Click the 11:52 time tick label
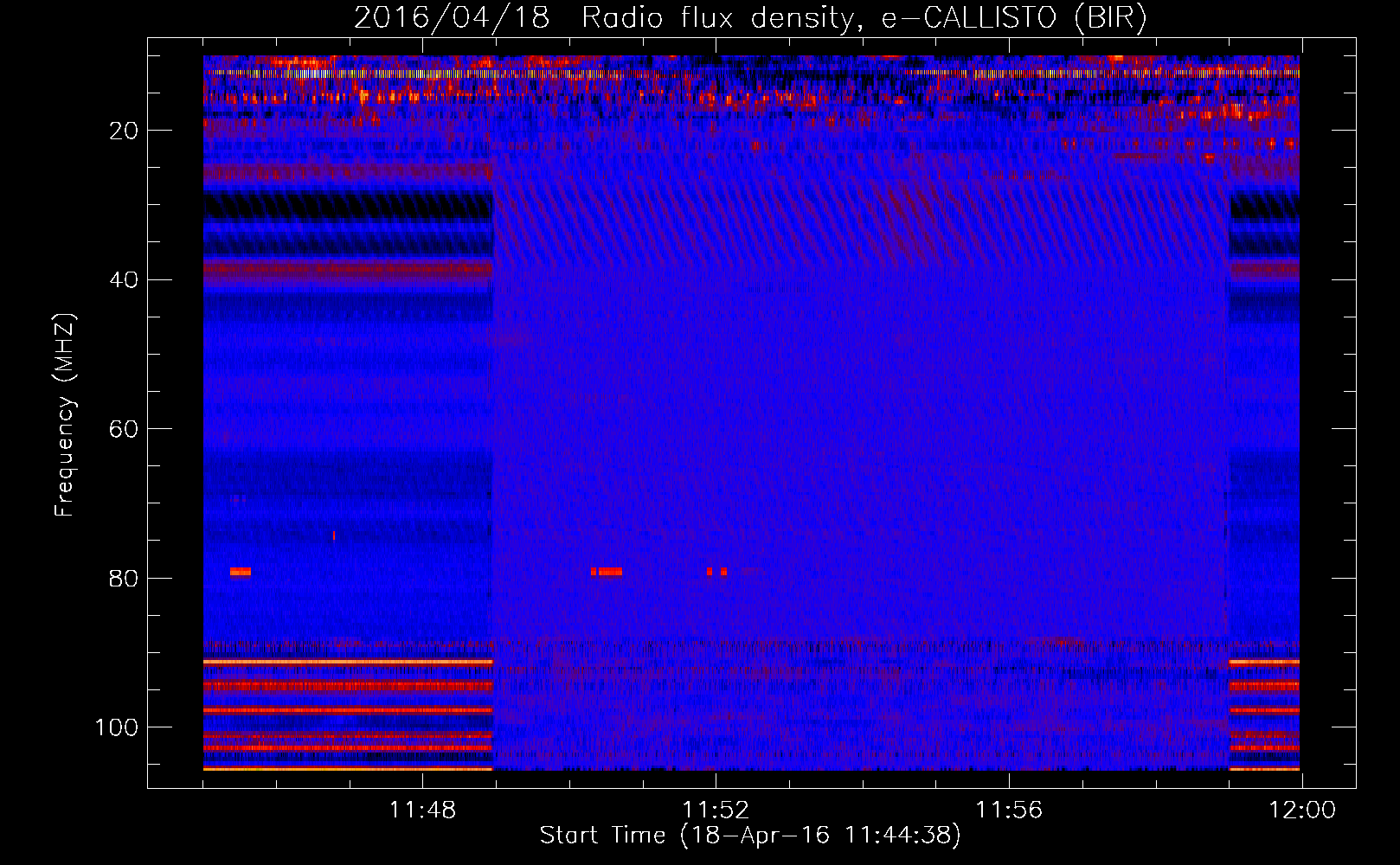This screenshot has height=865, width=1400. 716,811
